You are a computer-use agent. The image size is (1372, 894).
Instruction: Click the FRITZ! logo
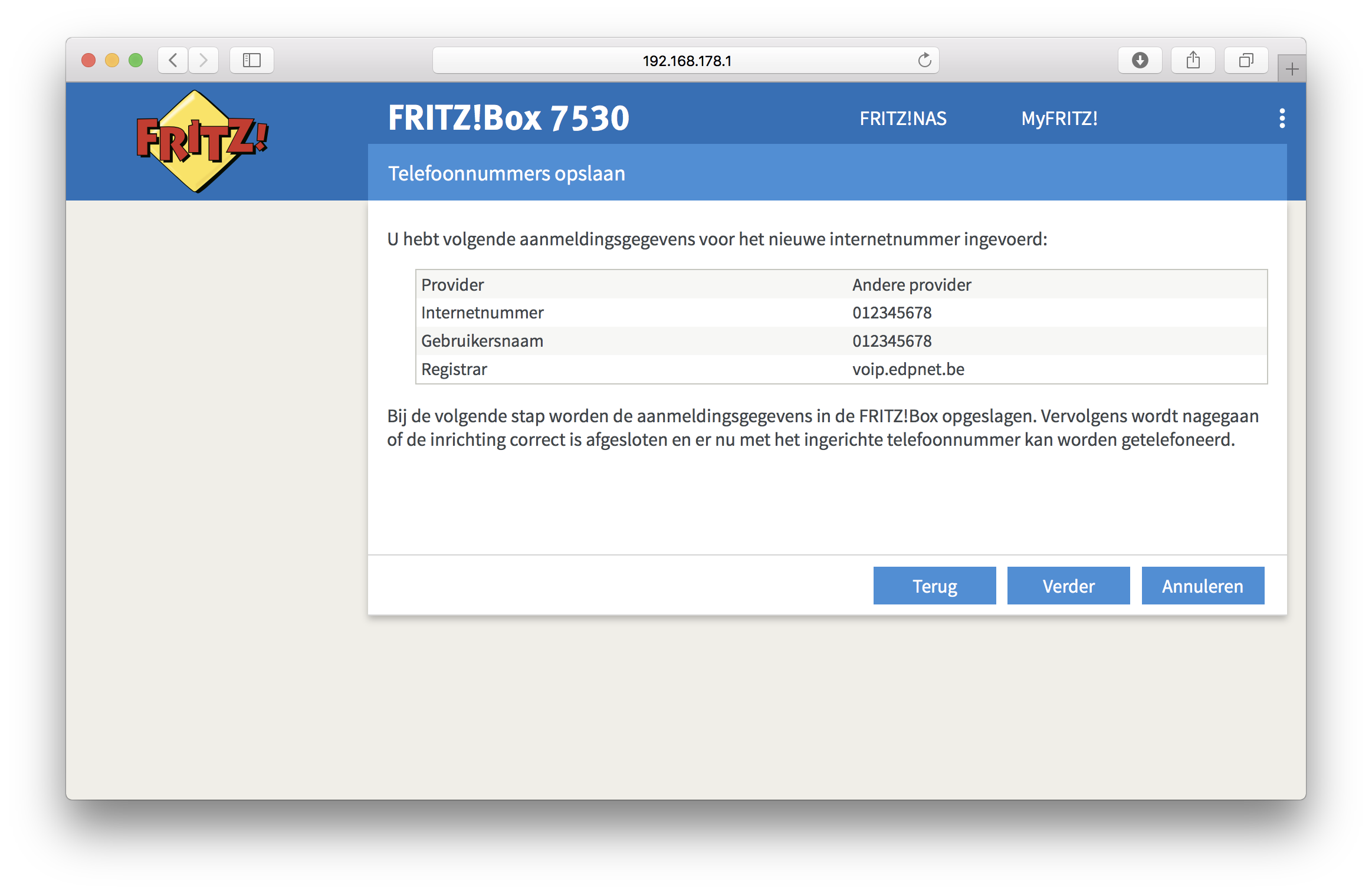pyautogui.click(x=202, y=141)
